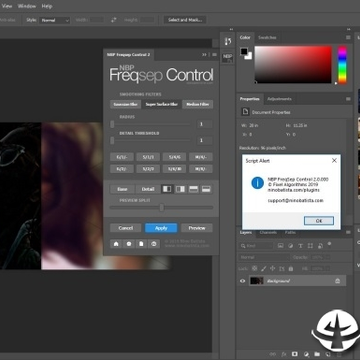Switch to the Channels tab
Screen dimensions: 360x360
tap(268, 232)
